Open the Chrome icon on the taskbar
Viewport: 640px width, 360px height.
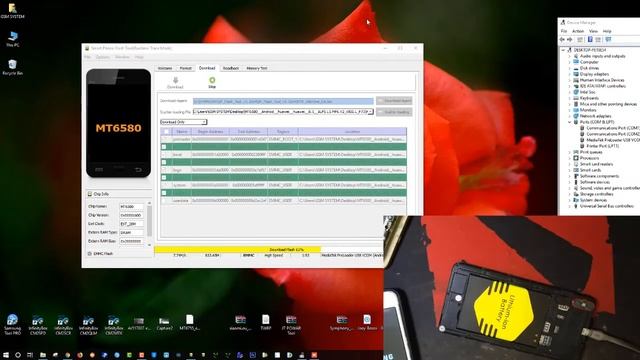(x=67, y=355)
